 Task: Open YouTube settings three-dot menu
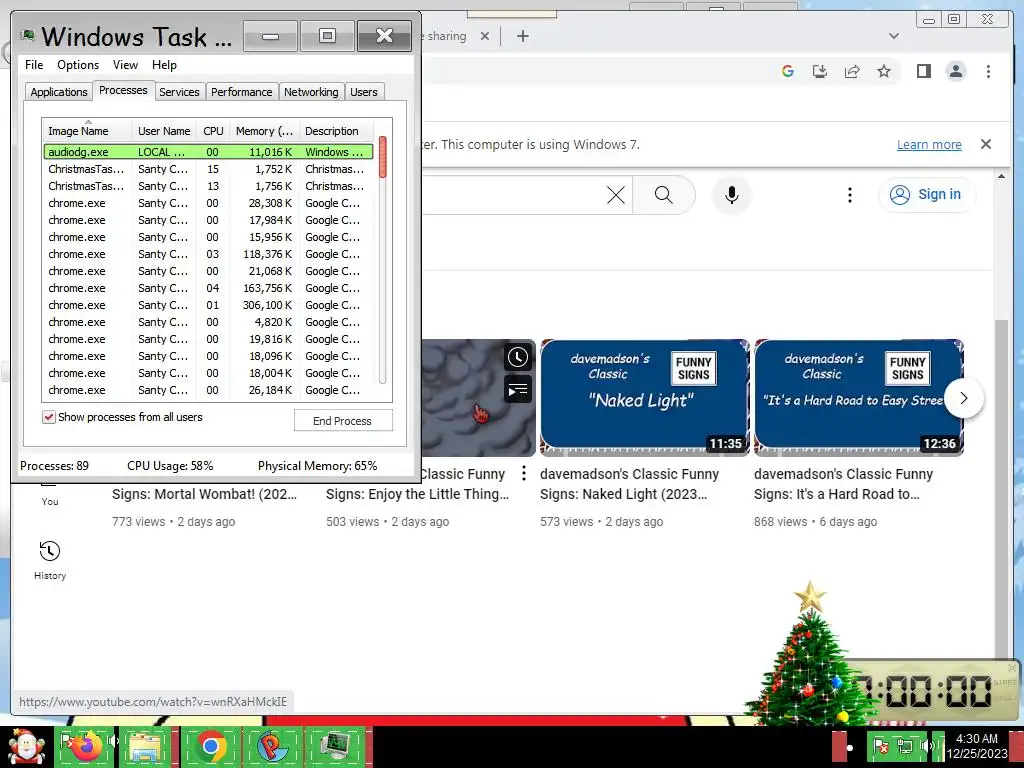pos(849,195)
